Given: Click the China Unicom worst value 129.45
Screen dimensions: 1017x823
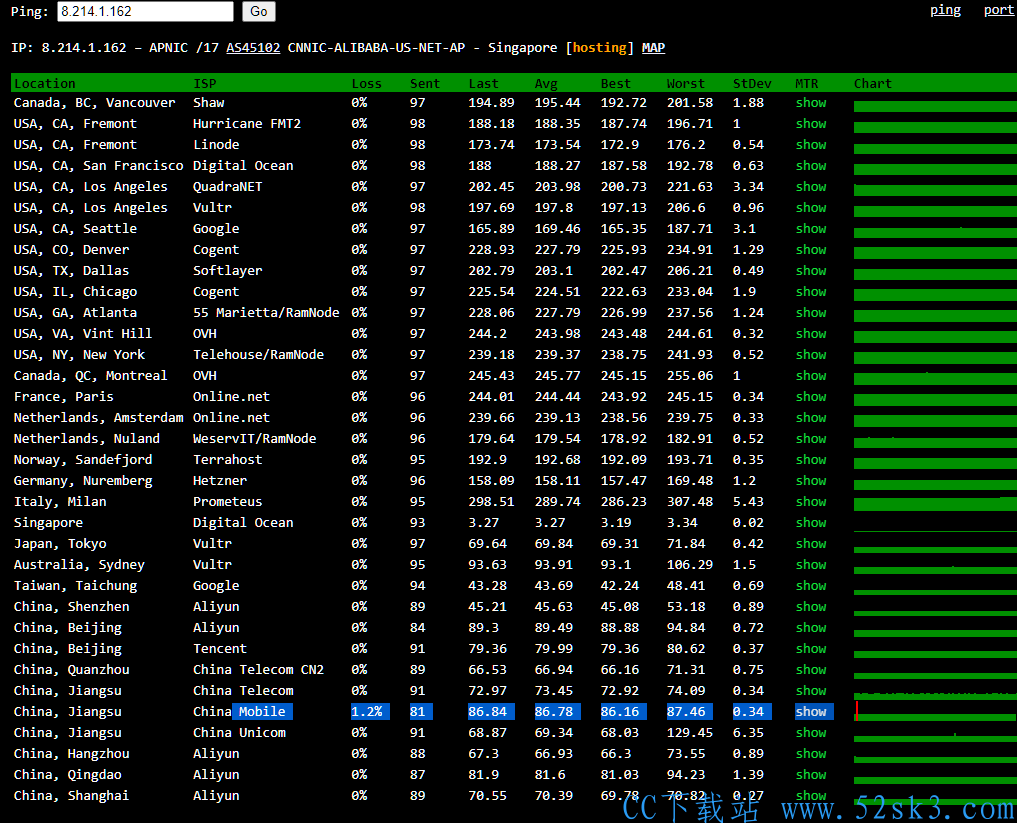Looking at the screenshot, I should [690, 733].
